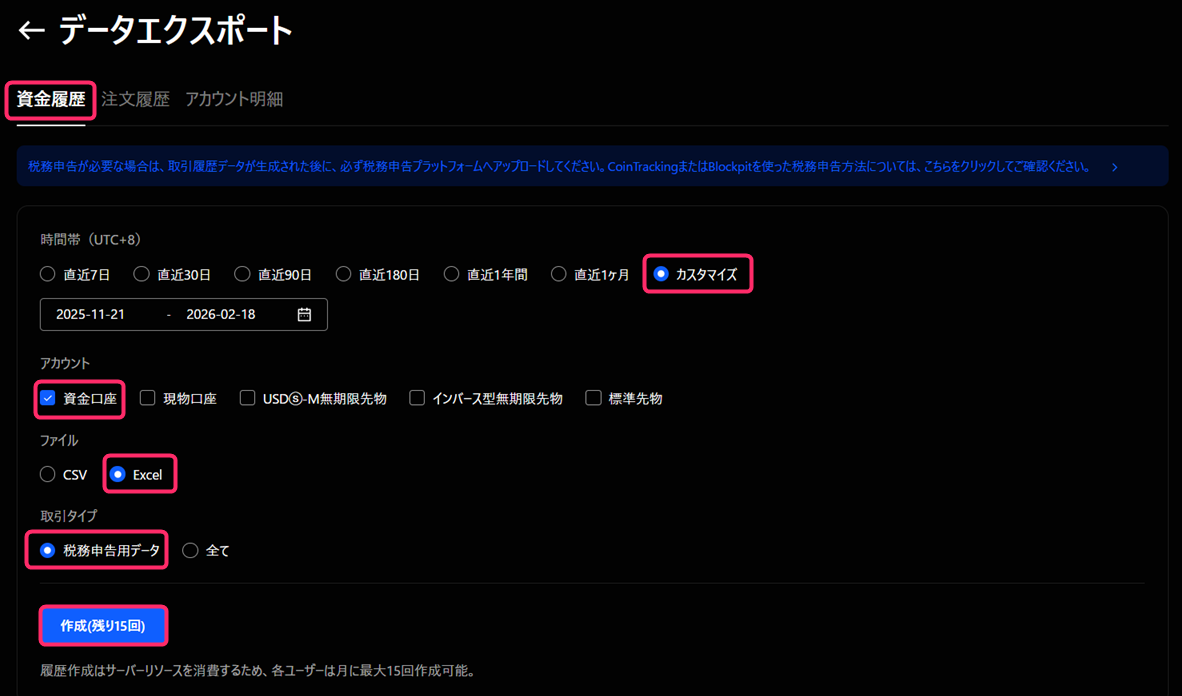Switch to the 注文履歴 tab

click(135, 99)
